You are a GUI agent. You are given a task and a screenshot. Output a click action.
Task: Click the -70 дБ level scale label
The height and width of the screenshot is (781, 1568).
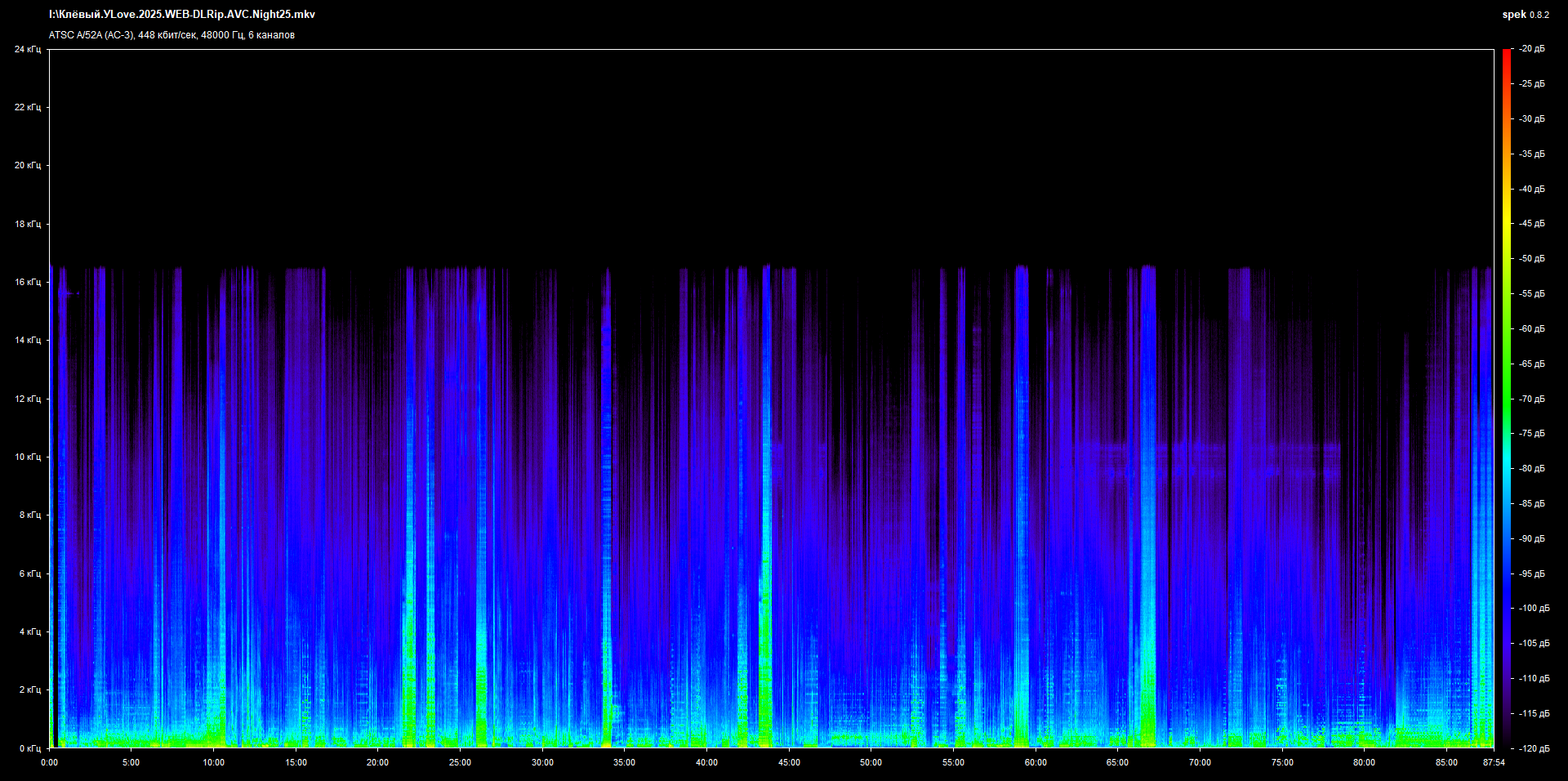(1532, 399)
